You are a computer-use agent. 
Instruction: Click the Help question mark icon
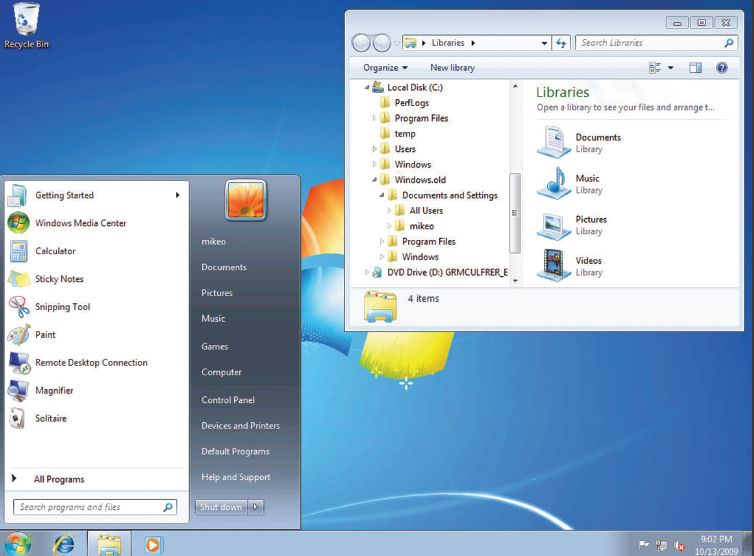pos(722,68)
